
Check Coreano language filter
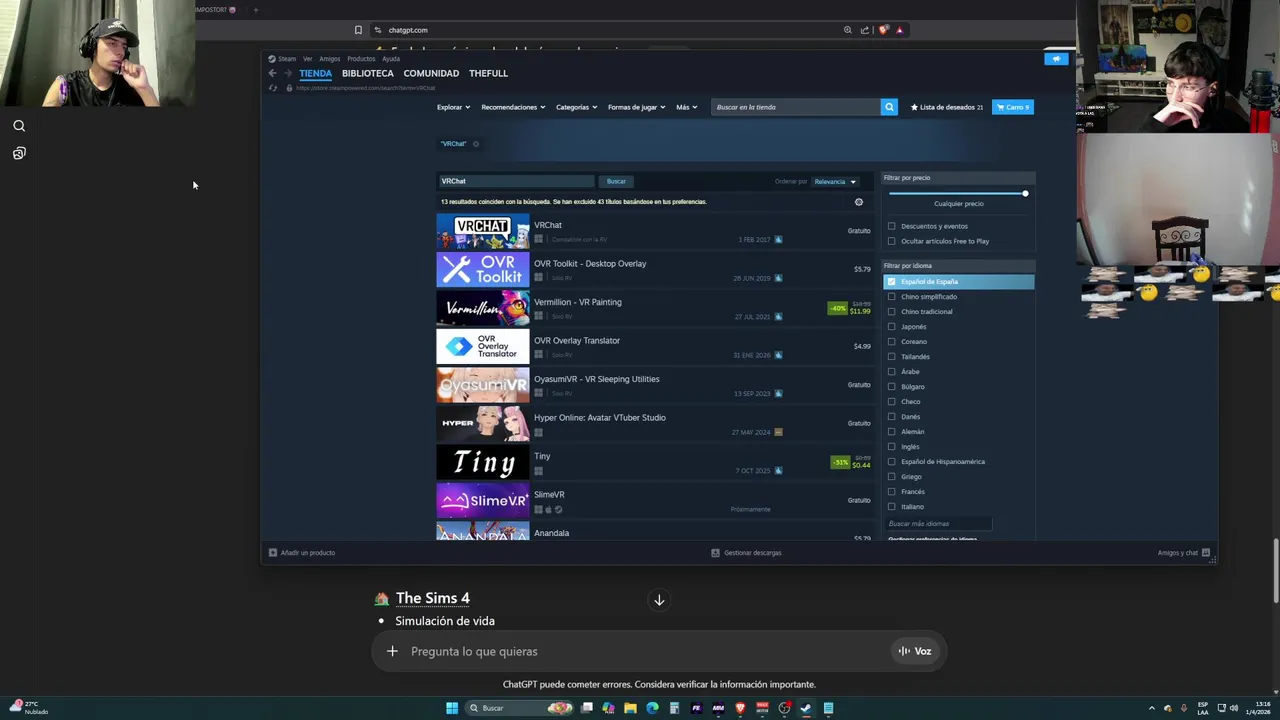[892, 342]
